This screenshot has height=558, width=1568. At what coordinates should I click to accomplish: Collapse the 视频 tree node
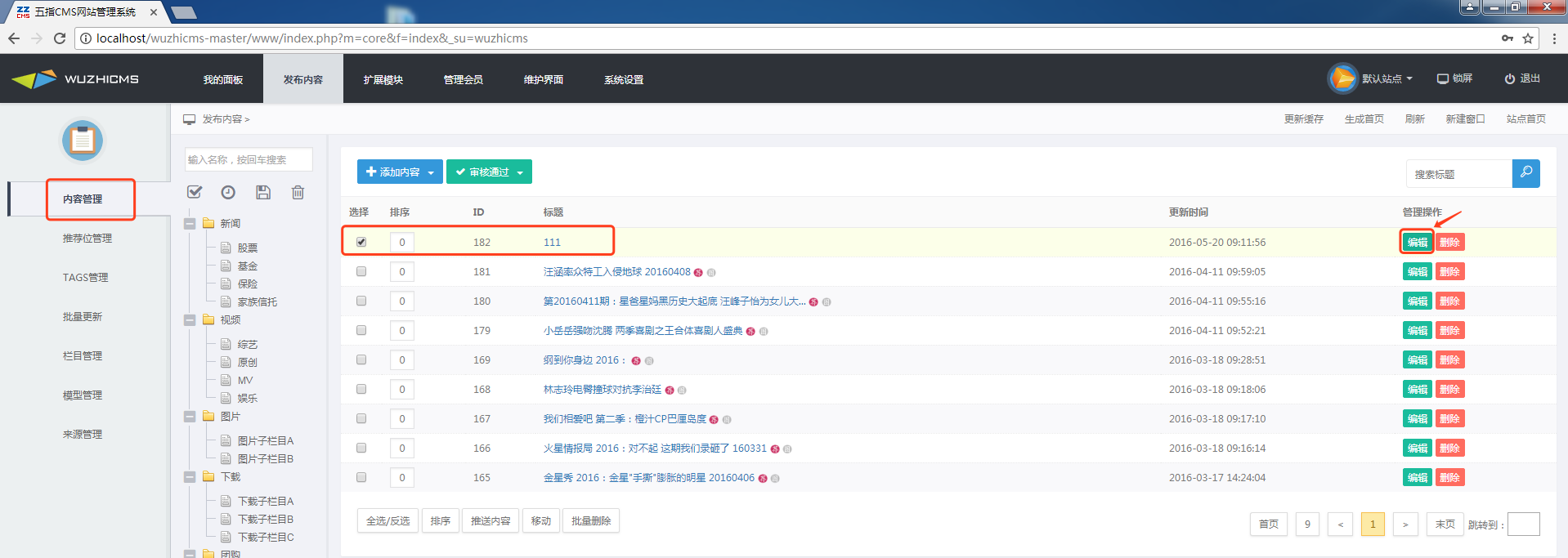(190, 320)
